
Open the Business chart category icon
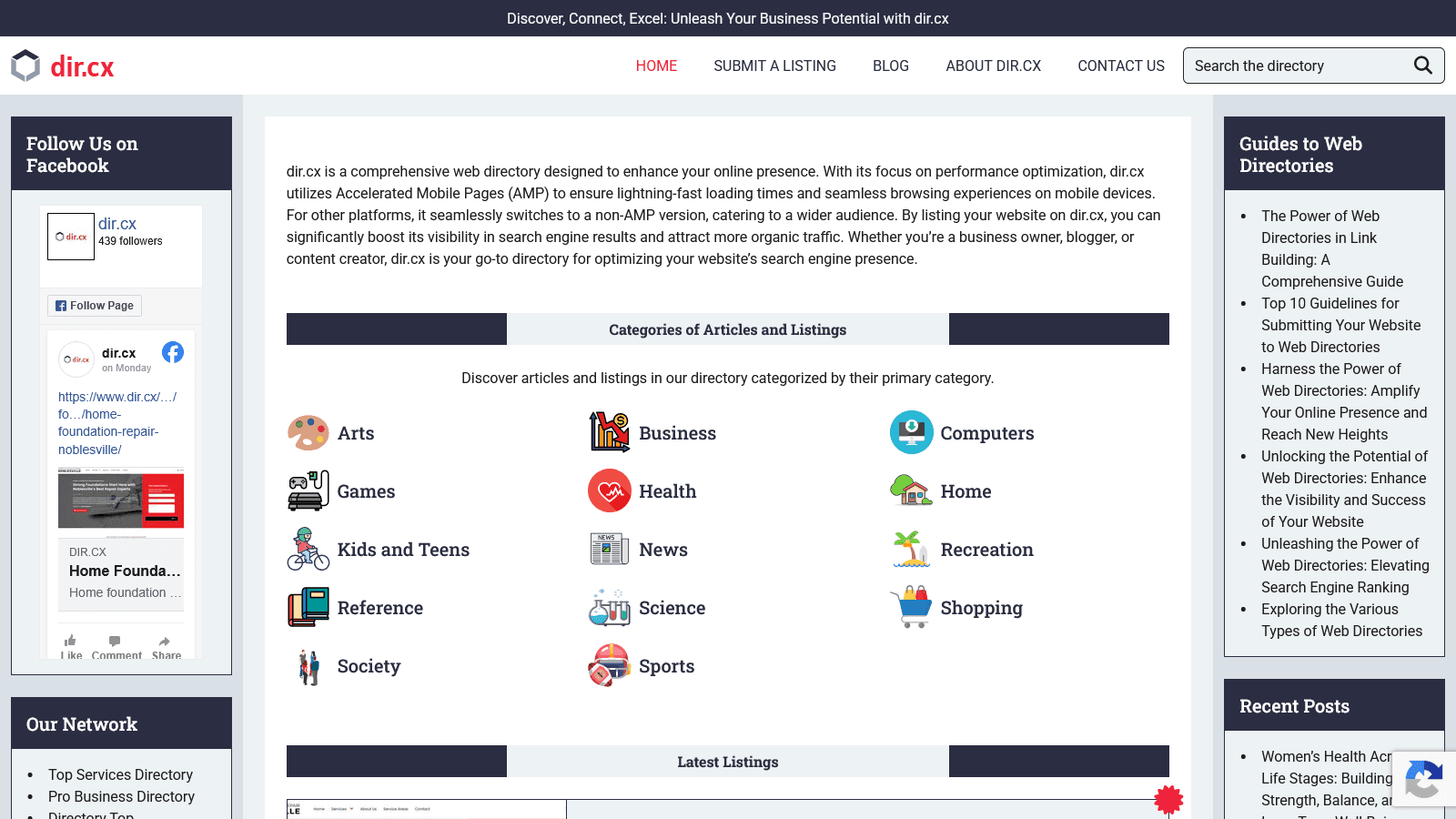tap(610, 433)
